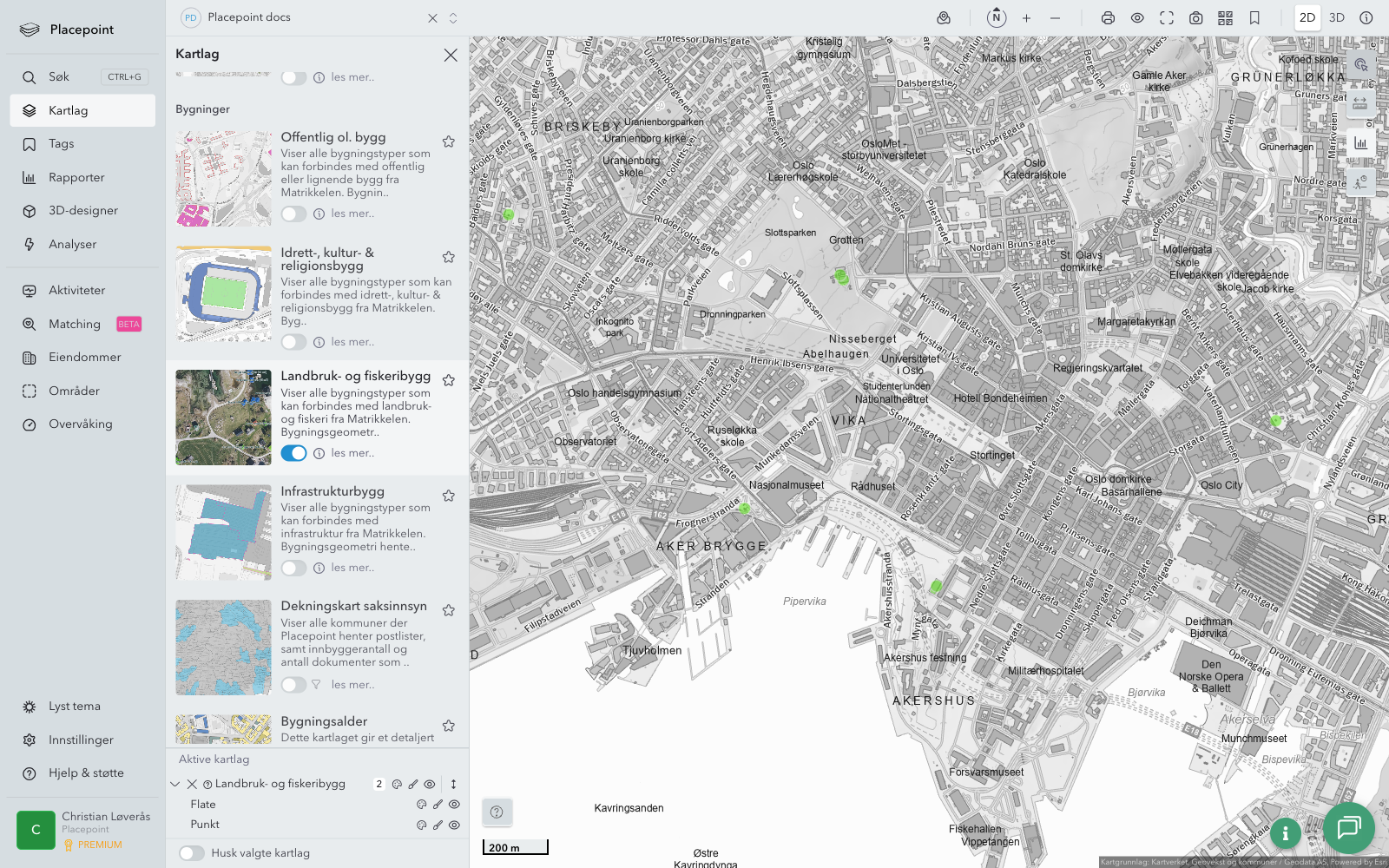Open color palette for Punkt sublayer
Viewport: 1389px width, 868px height.
[x=422, y=825]
